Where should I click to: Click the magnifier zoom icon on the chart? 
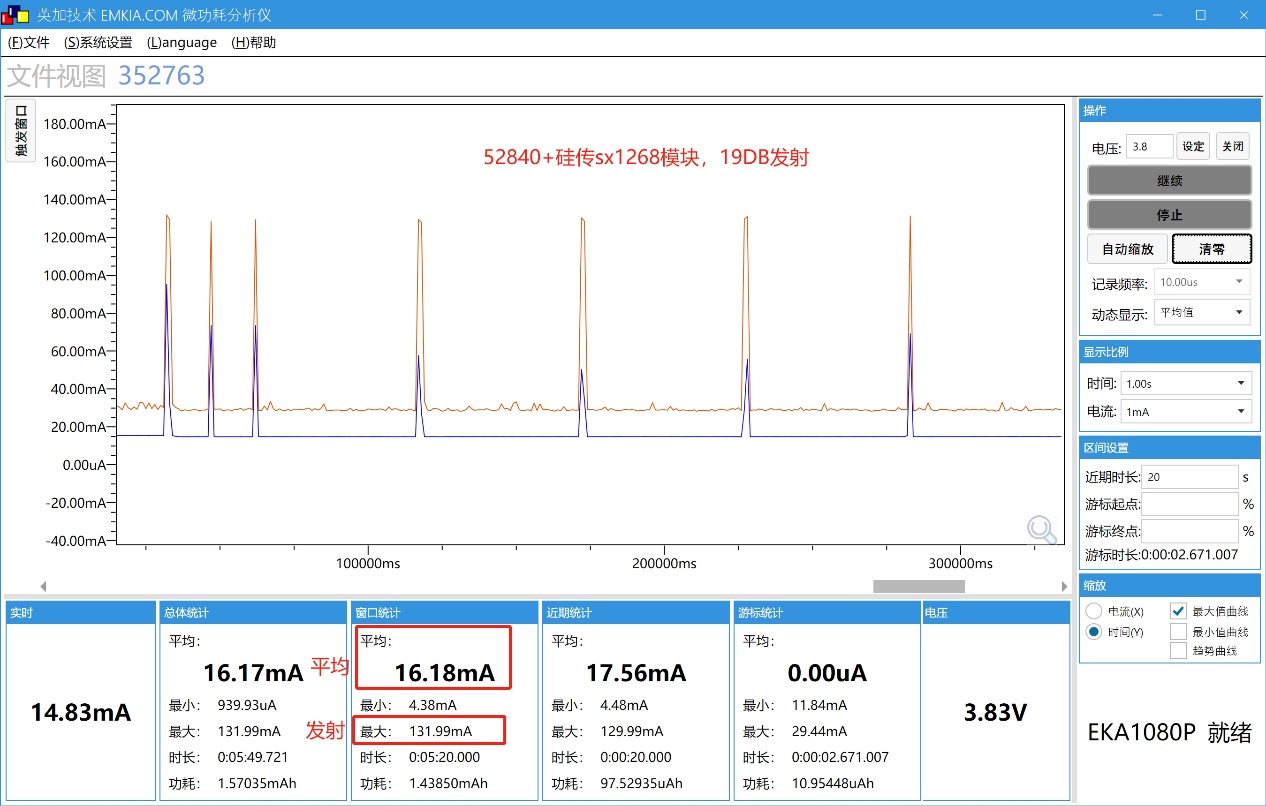1042,529
